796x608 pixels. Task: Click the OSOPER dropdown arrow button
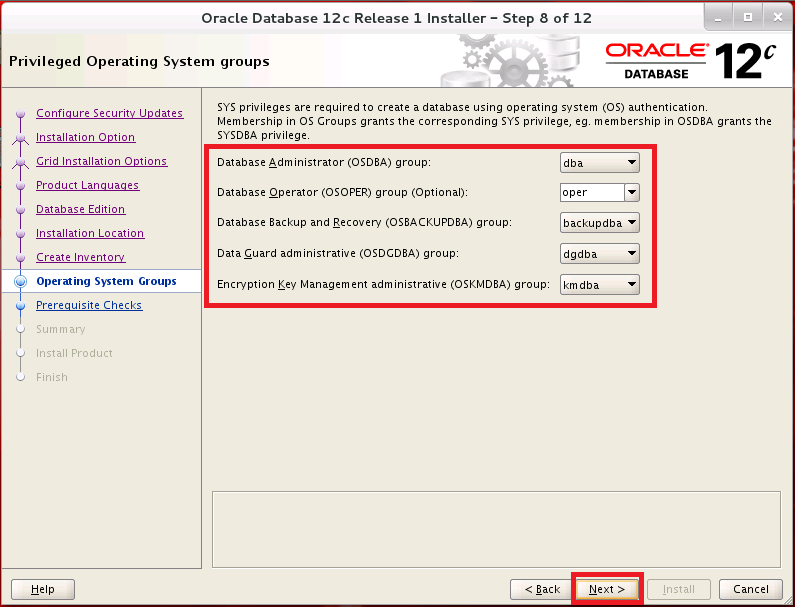(x=632, y=193)
